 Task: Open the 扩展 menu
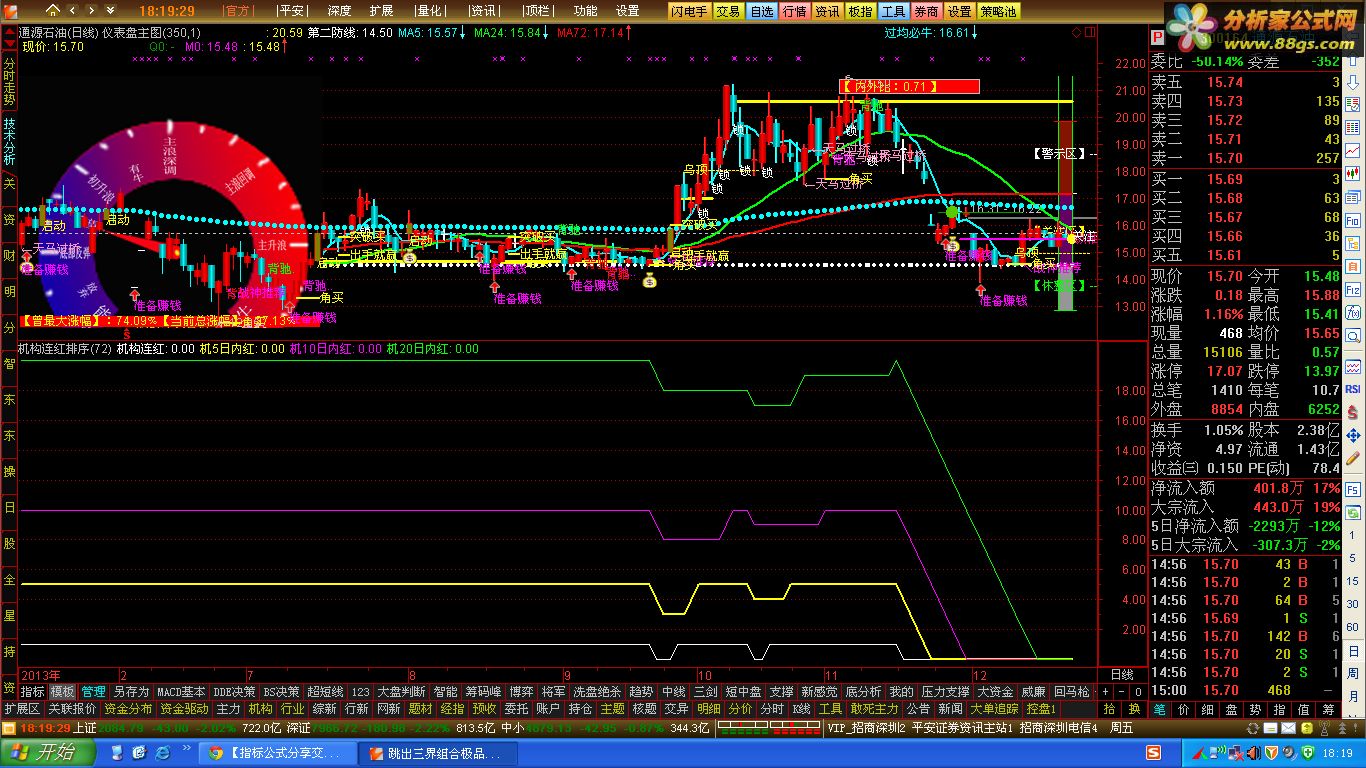(381, 11)
